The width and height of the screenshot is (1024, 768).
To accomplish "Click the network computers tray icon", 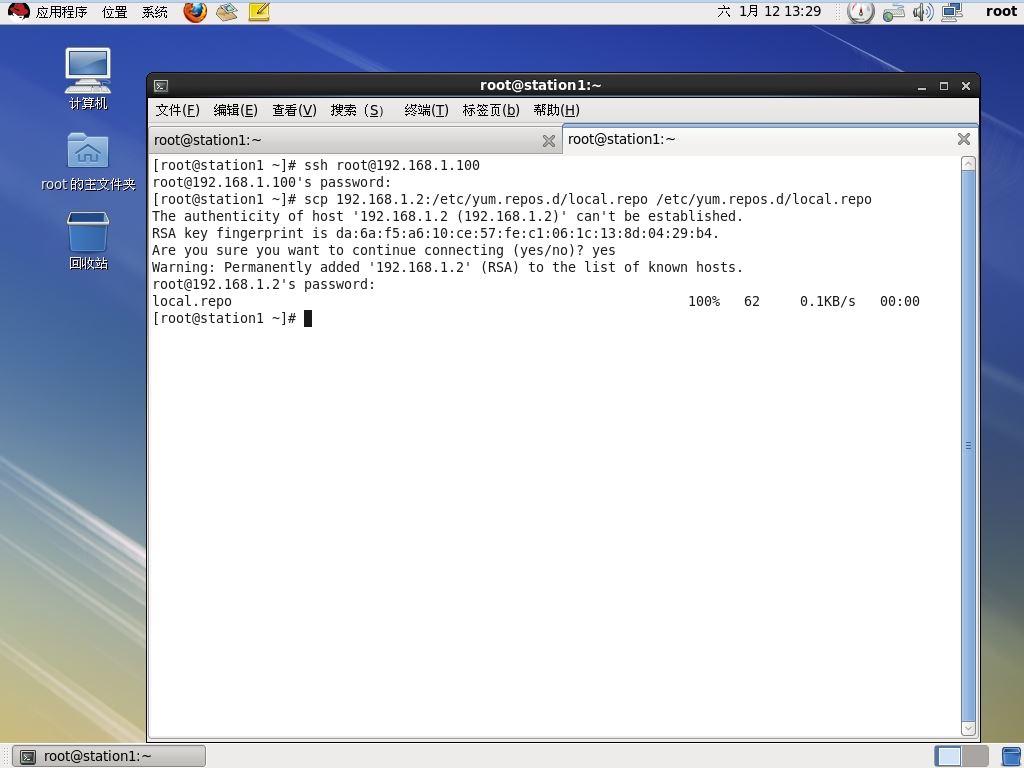I will (952, 12).
